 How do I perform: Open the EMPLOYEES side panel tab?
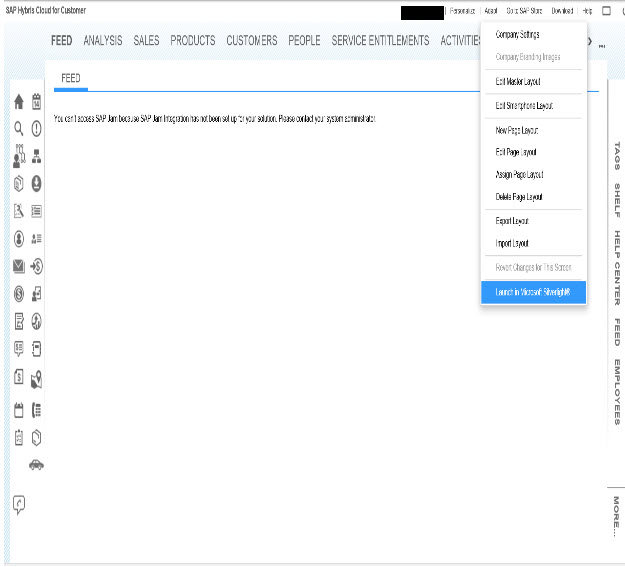[617, 392]
